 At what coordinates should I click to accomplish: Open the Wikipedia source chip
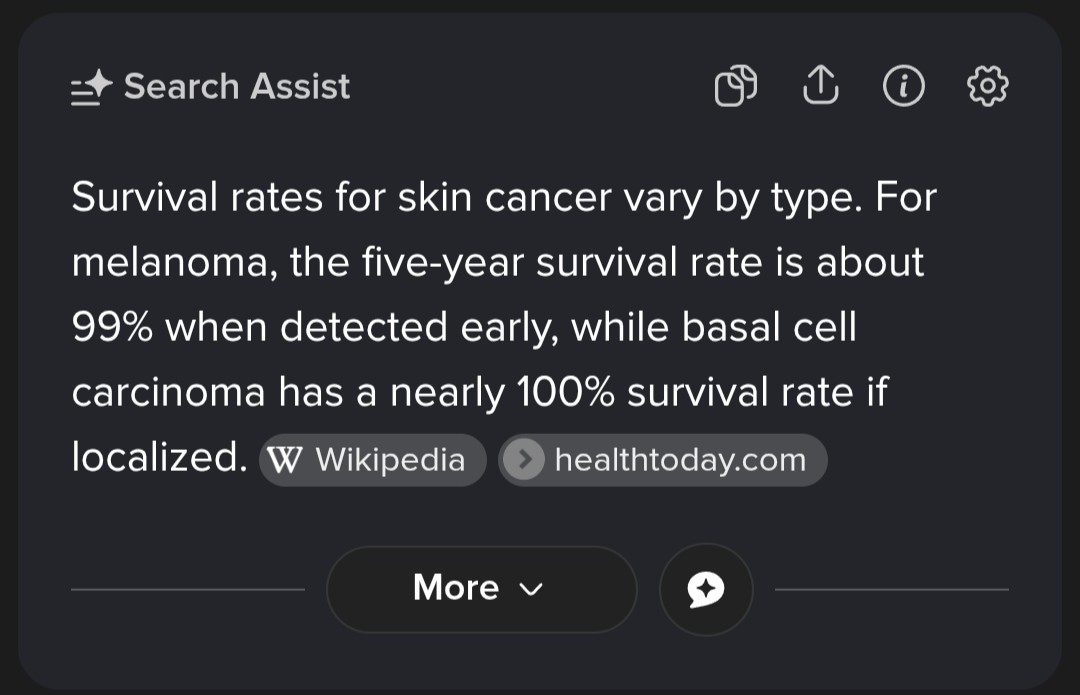click(x=373, y=460)
